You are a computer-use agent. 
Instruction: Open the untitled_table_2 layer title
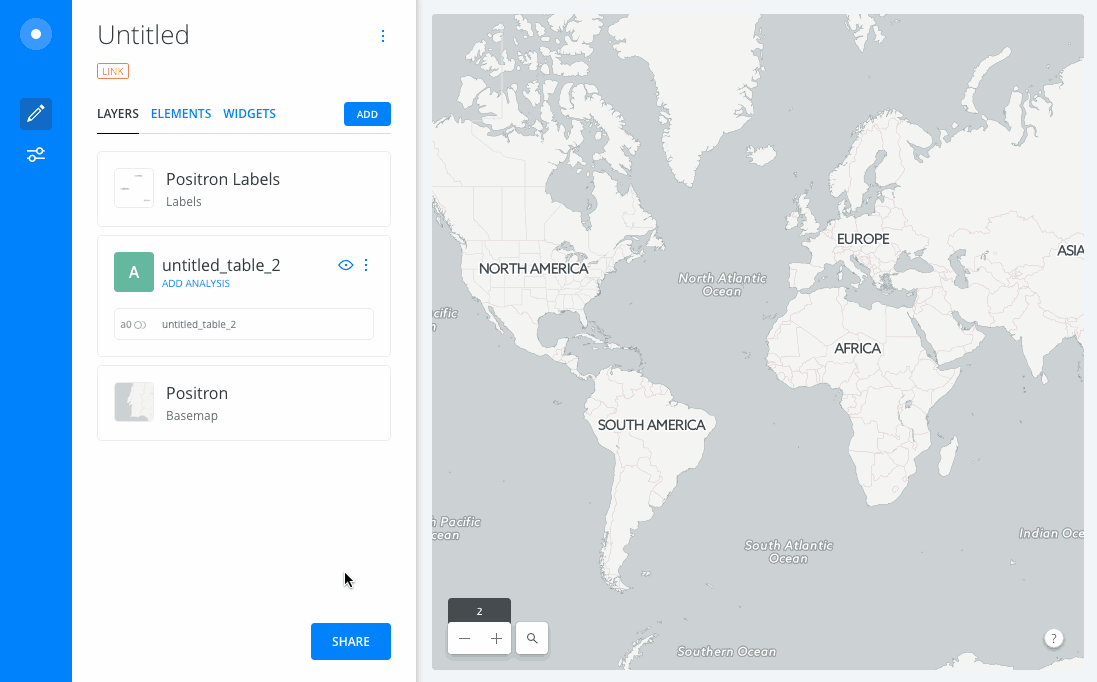pyautogui.click(x=221, y=265)
